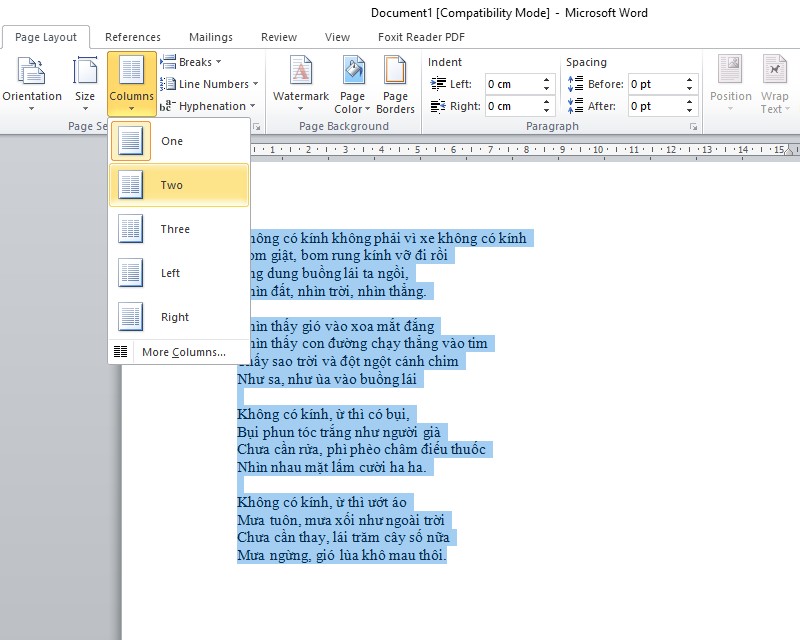Click the Indent Left icon

[x=438, y=84]
